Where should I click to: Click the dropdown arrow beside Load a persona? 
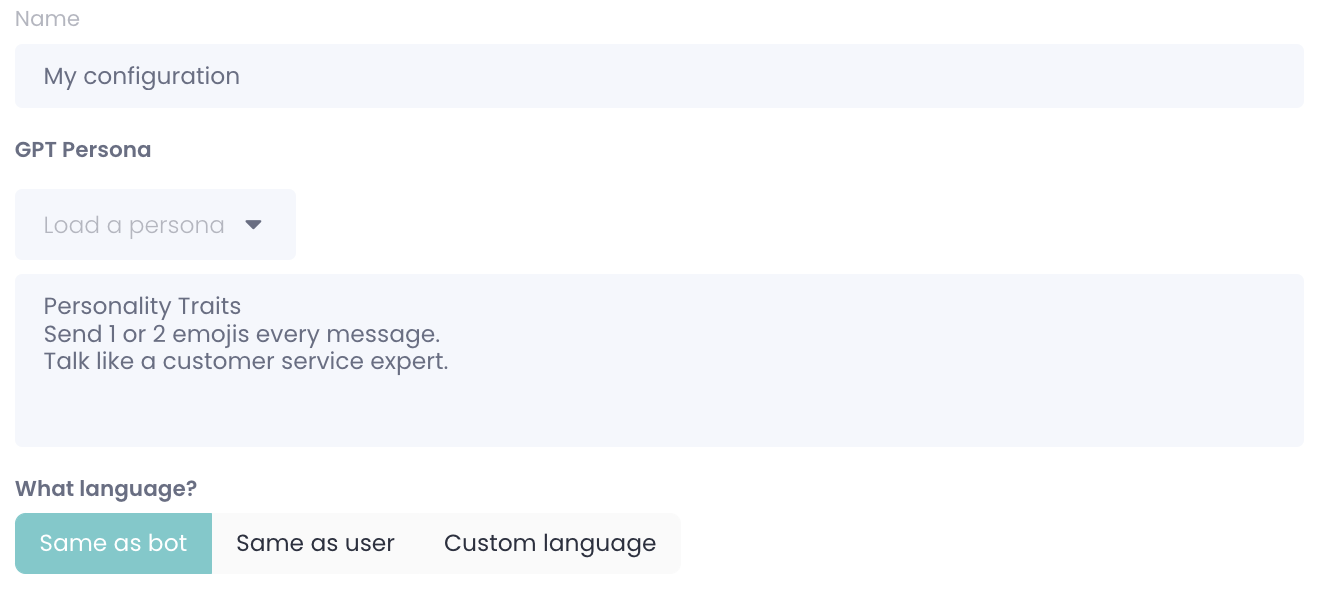[x=253, y=225]
